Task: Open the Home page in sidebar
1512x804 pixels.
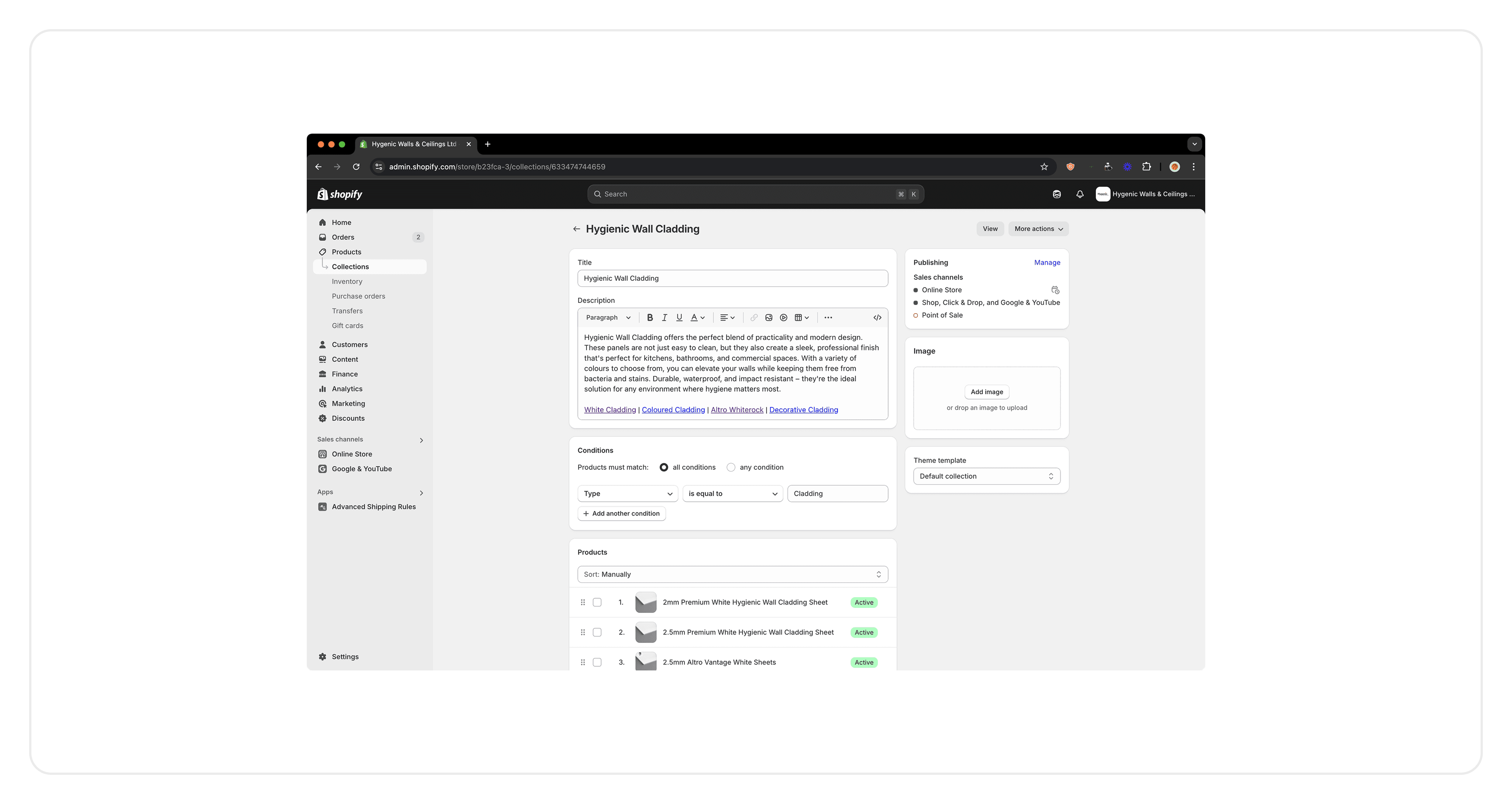Action: pos(370,223)
